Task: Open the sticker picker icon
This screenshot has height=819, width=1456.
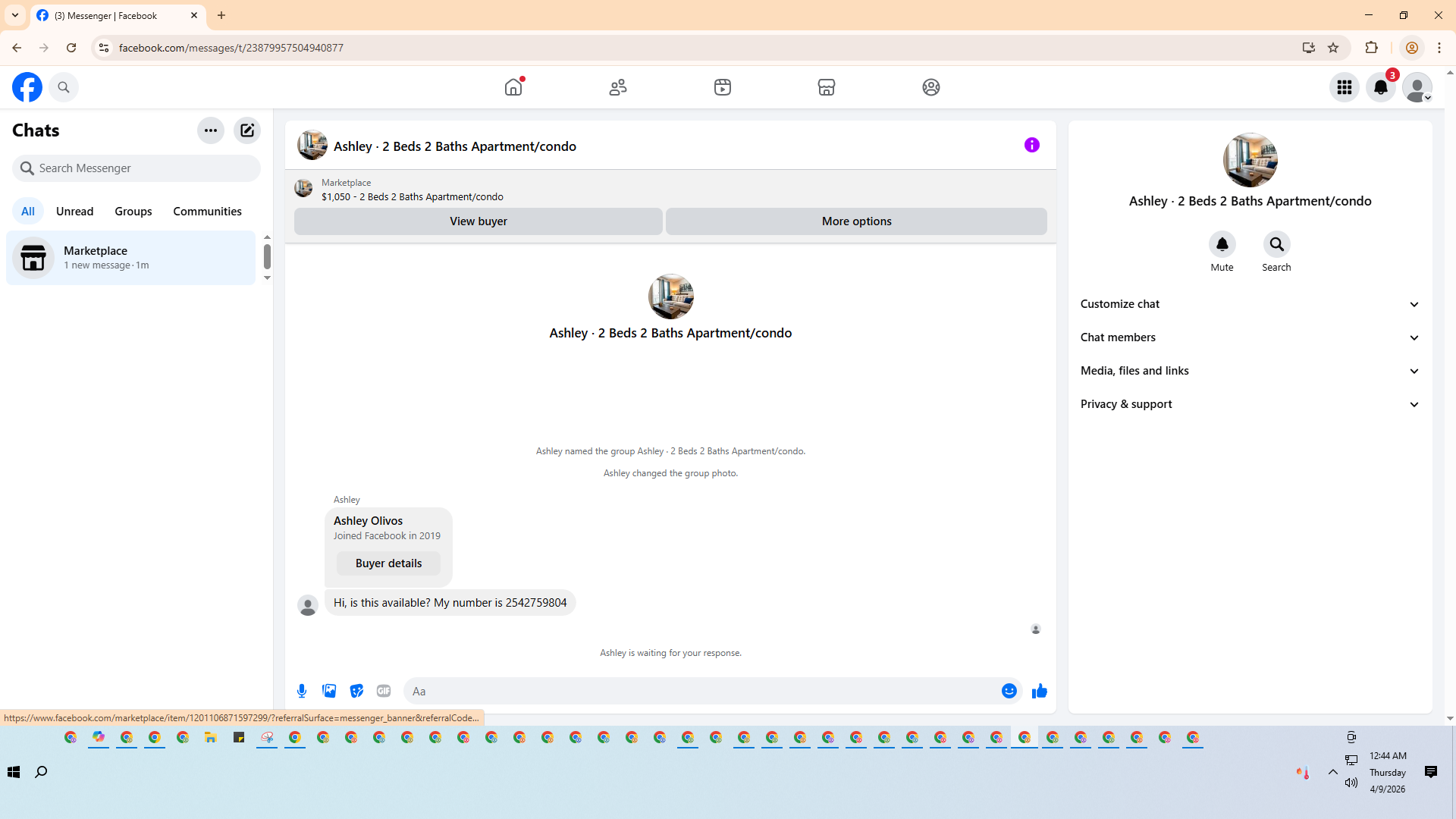Action: [356, 691]
